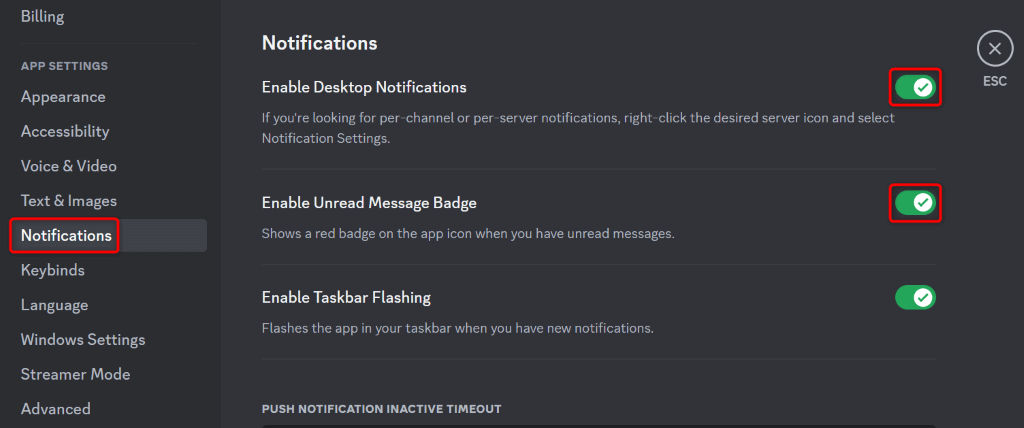1024x428 pixels.
Task: Click the Enable Unread Message Badge label
Action: [x=369, y=203]
